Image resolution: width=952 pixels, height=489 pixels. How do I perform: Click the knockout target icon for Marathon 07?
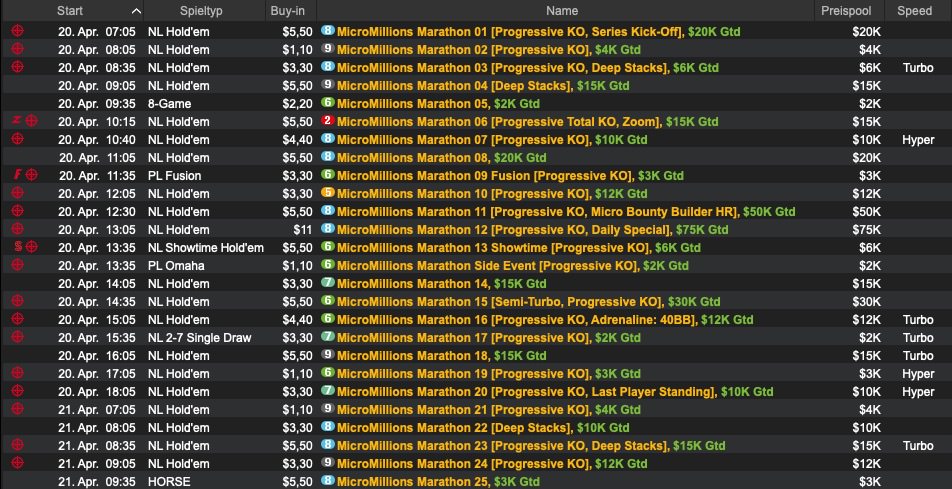click(x=18, y=139)
